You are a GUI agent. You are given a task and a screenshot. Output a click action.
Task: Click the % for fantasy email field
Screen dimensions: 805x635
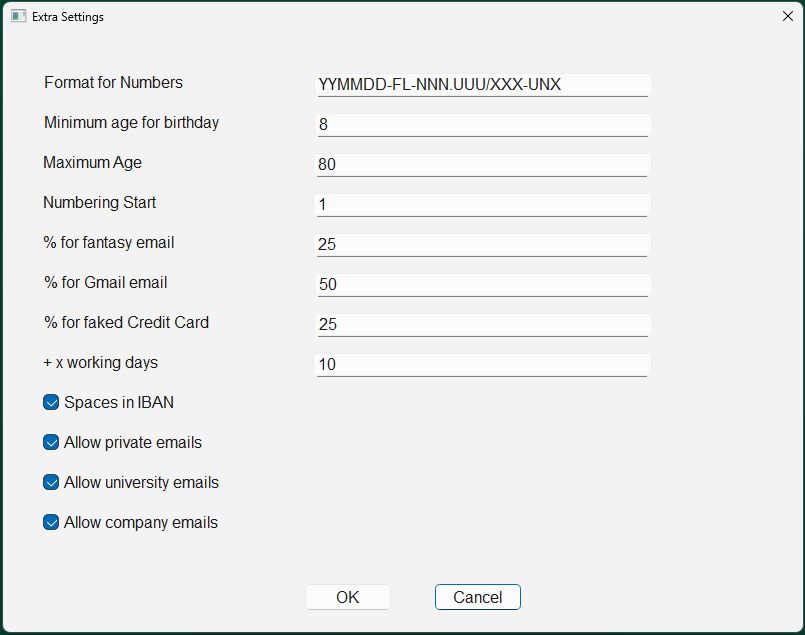tap(483, 245)
